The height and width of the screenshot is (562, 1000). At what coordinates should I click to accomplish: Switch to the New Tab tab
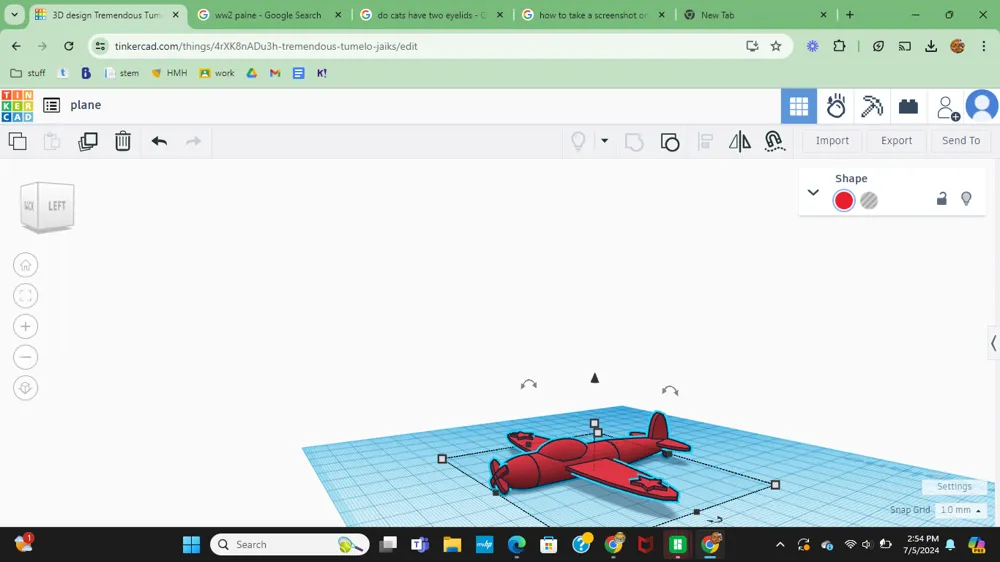(x=717, y=15)
